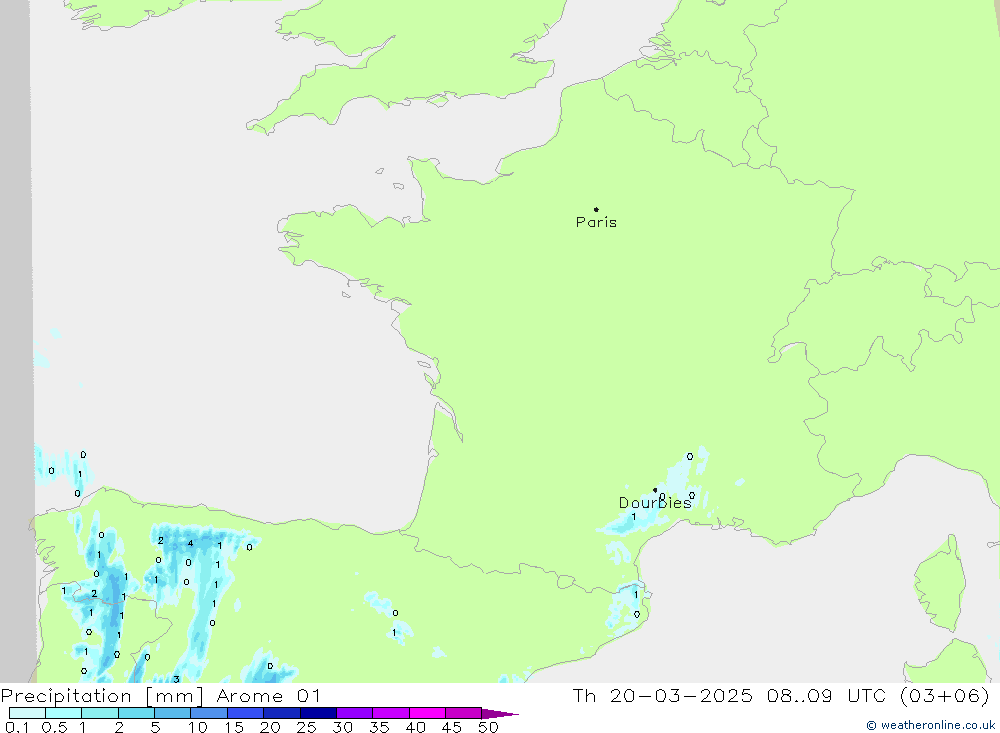Click the value 3 rain marker at bottom

point(176,679)
